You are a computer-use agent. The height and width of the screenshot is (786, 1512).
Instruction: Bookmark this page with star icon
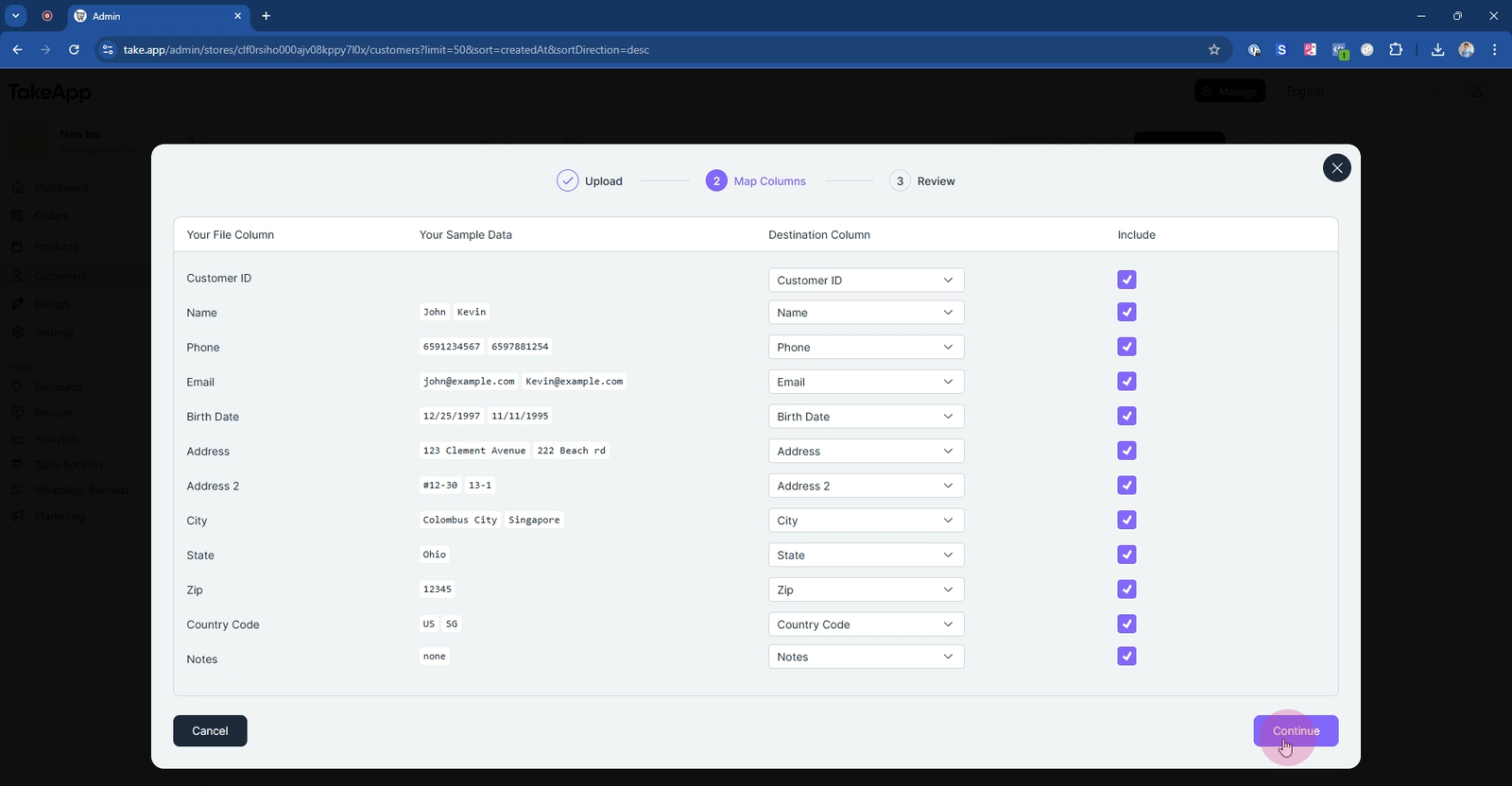tap(1214, 49)
